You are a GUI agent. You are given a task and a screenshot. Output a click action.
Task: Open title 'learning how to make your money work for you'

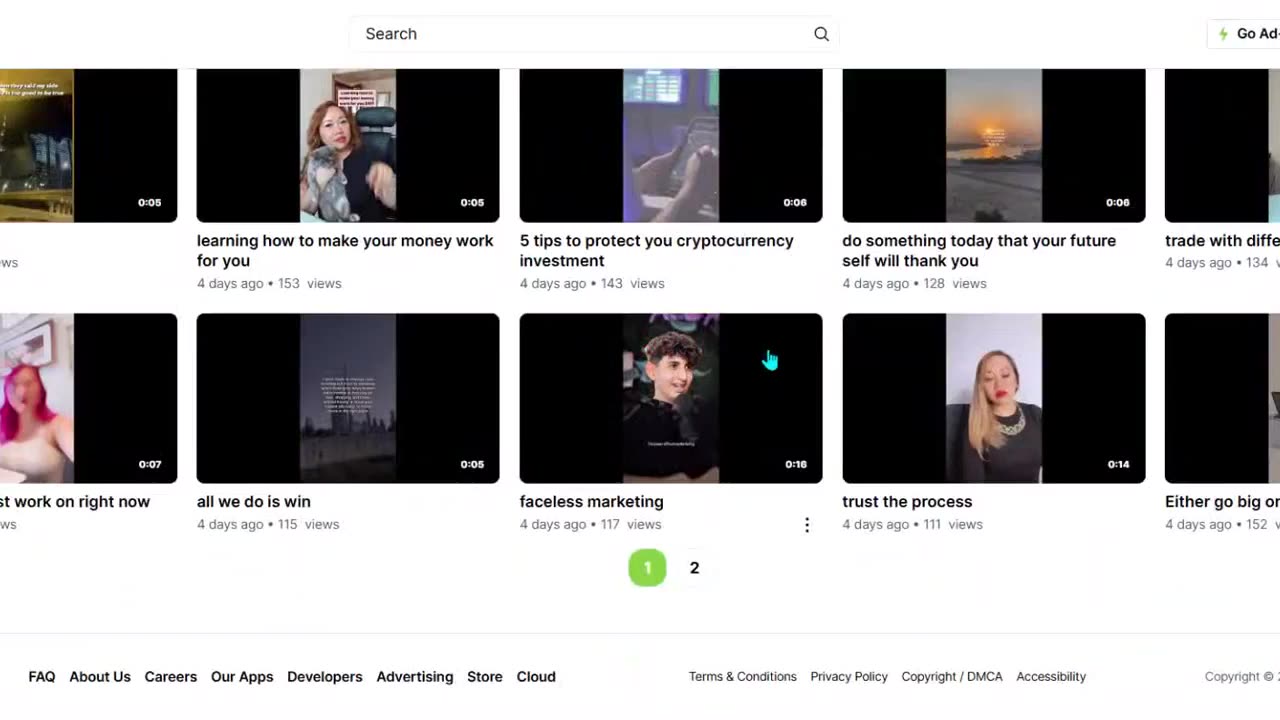[345, 251]
